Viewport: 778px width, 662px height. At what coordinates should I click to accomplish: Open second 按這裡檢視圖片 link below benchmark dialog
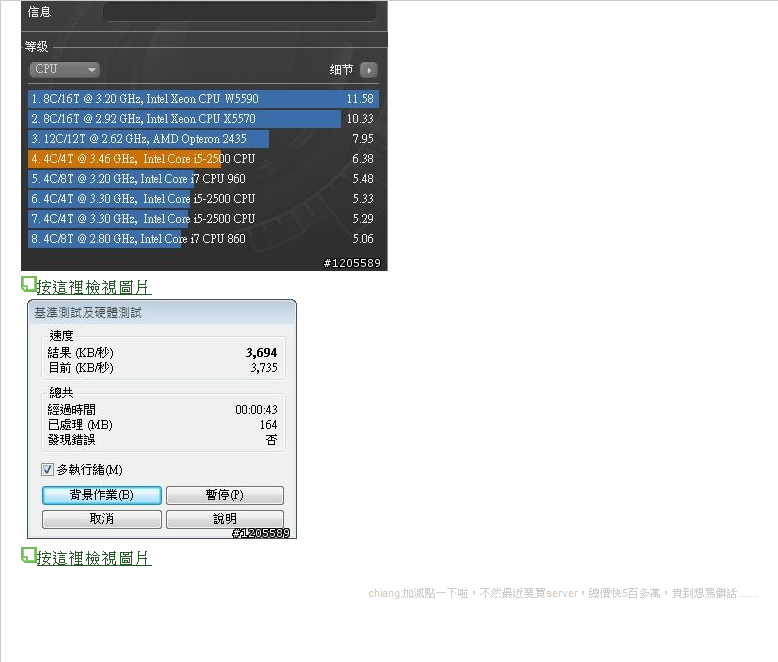(x=94, y=558)
